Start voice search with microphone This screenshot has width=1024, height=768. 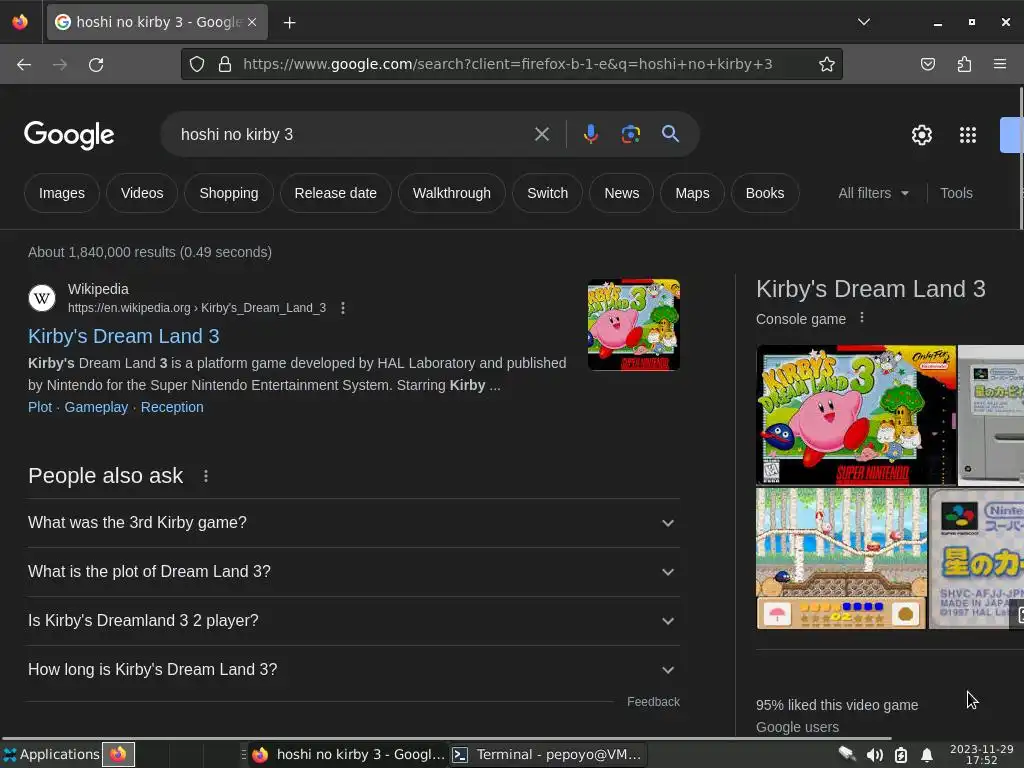point(590,135)
